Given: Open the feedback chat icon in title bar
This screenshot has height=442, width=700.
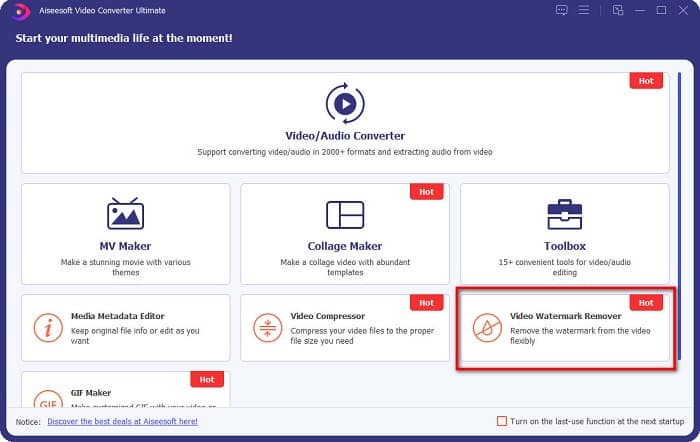Looking at the screenshot, I should pyautogui.click(x=562, y=10).
